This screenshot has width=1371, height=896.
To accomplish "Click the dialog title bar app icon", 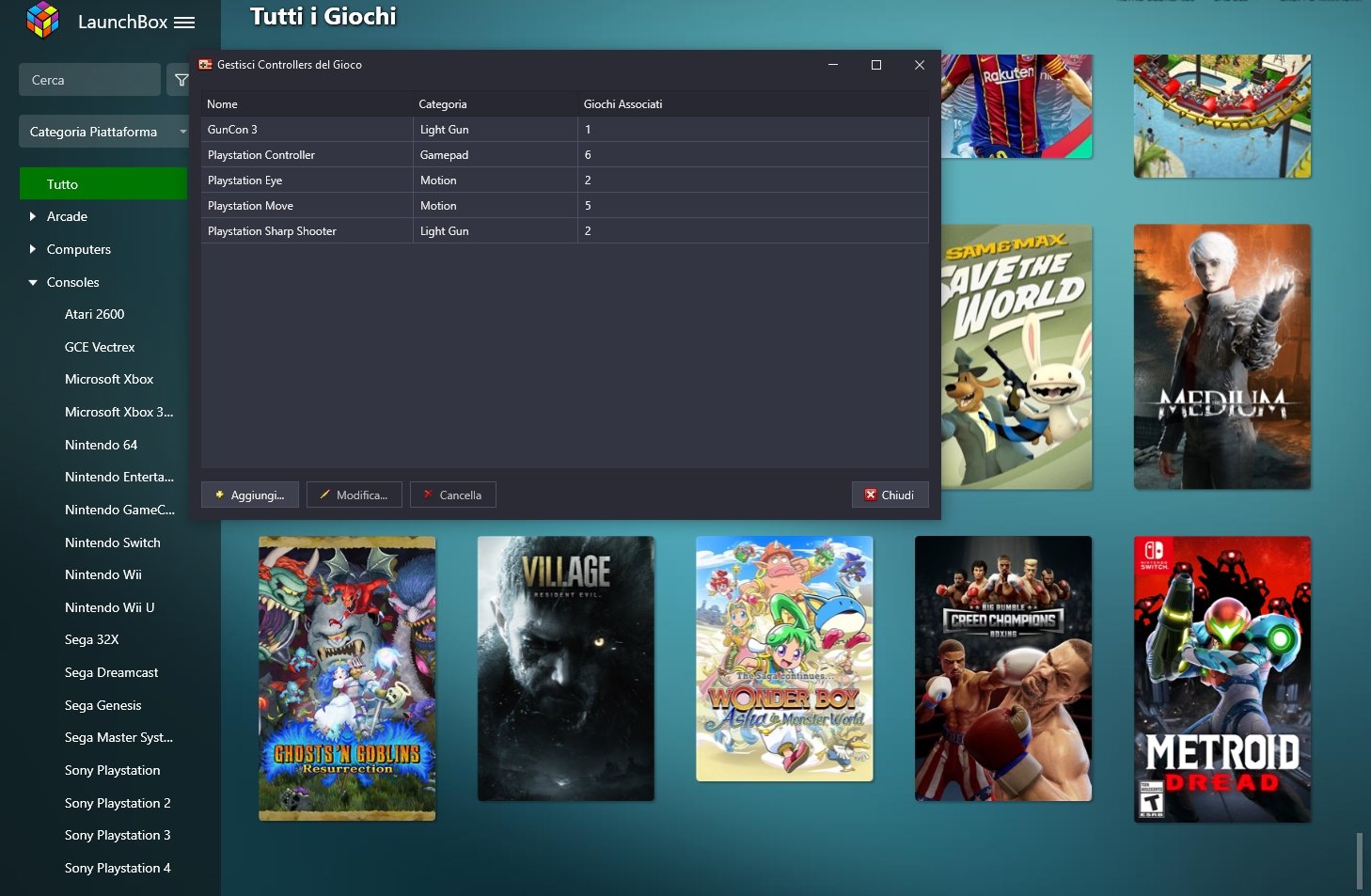I will pos(205,65).
